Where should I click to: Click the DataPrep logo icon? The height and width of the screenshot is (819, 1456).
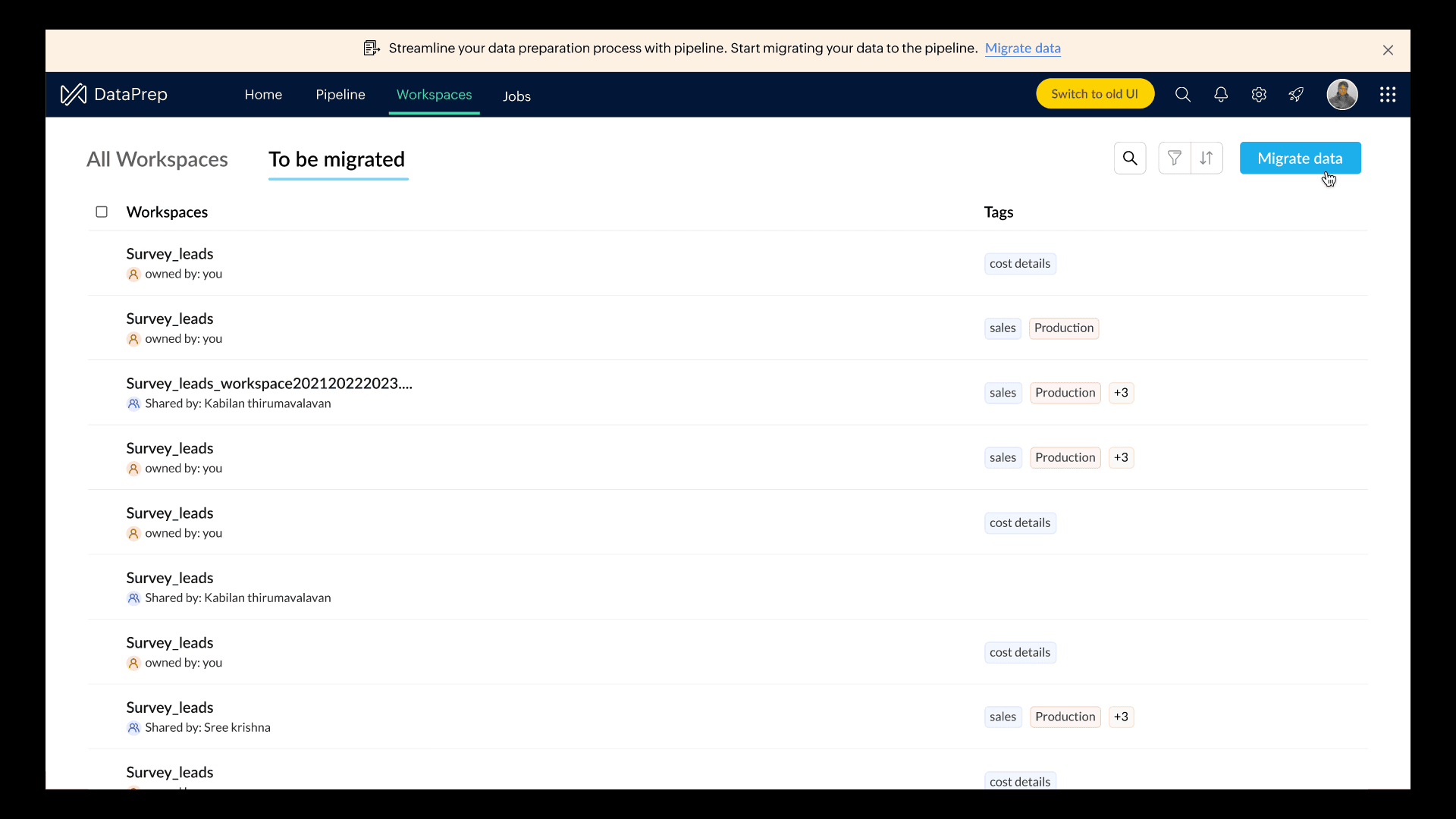[x=74, y=95]
